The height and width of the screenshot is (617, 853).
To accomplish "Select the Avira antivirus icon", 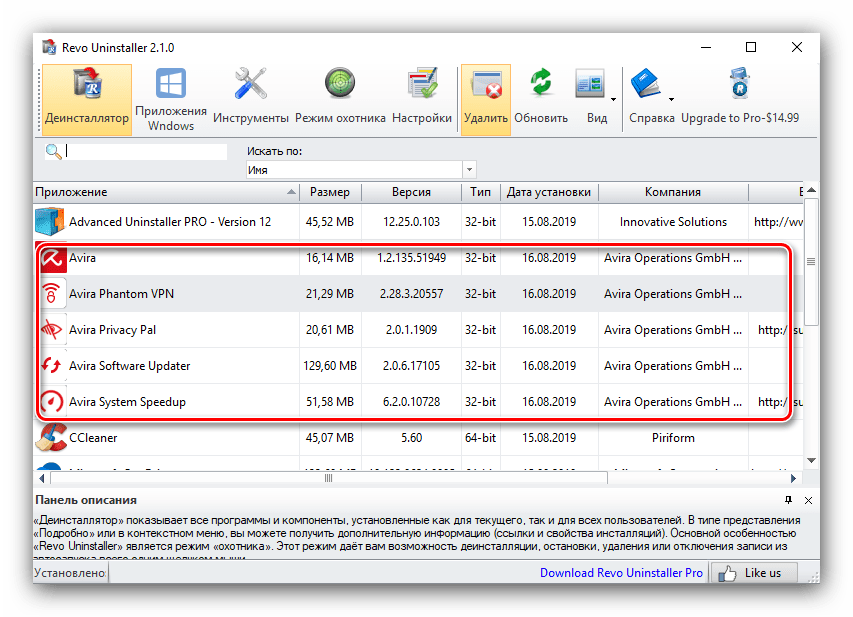I will (53, 258).
